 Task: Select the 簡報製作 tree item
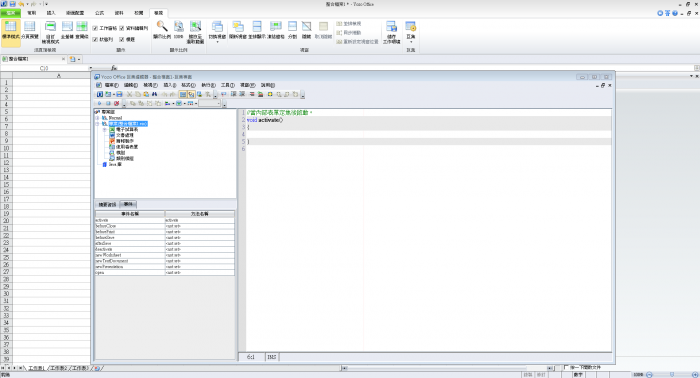(x=125, y=141)
